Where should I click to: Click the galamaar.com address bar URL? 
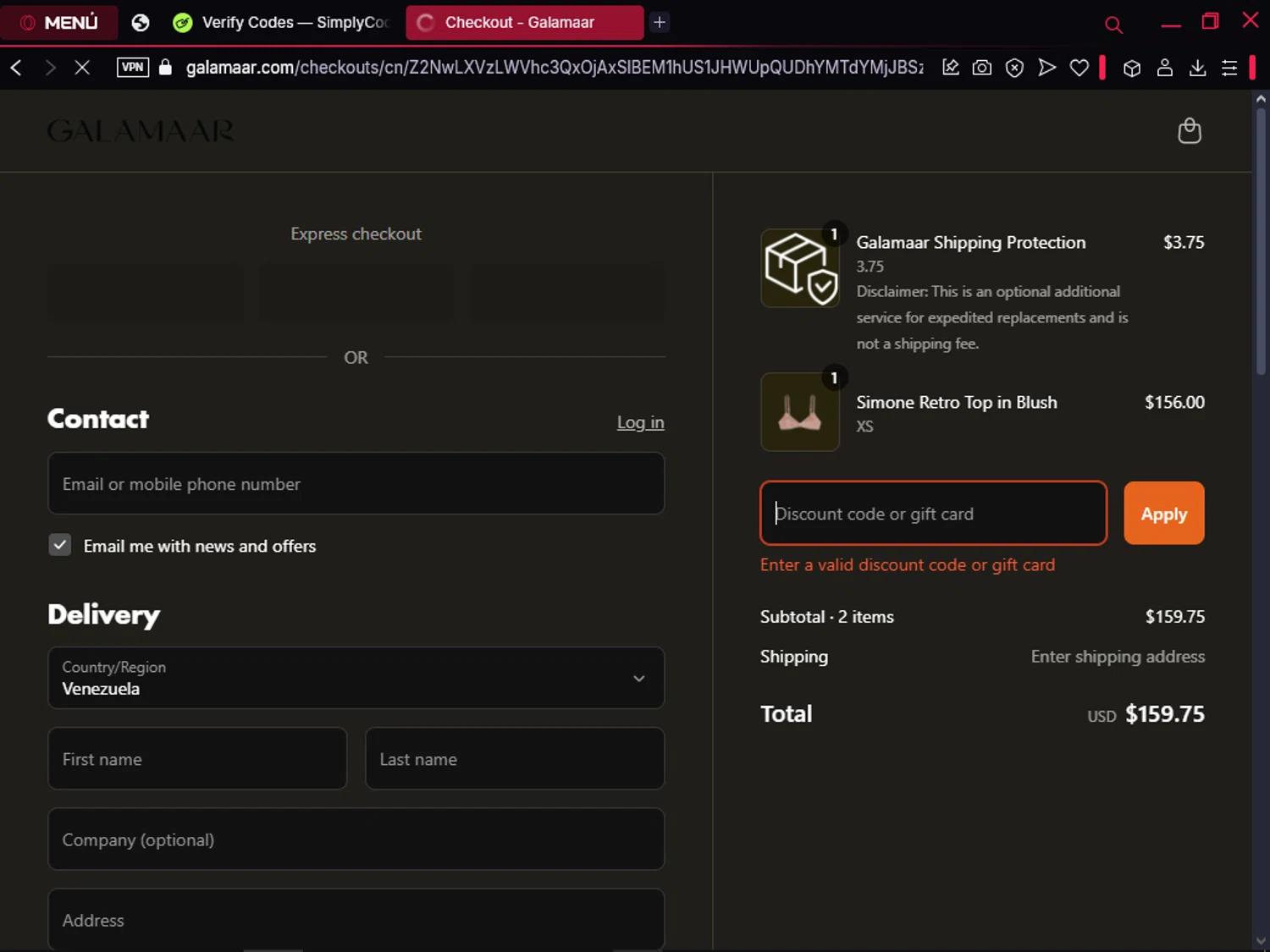(x=555, y=68)
